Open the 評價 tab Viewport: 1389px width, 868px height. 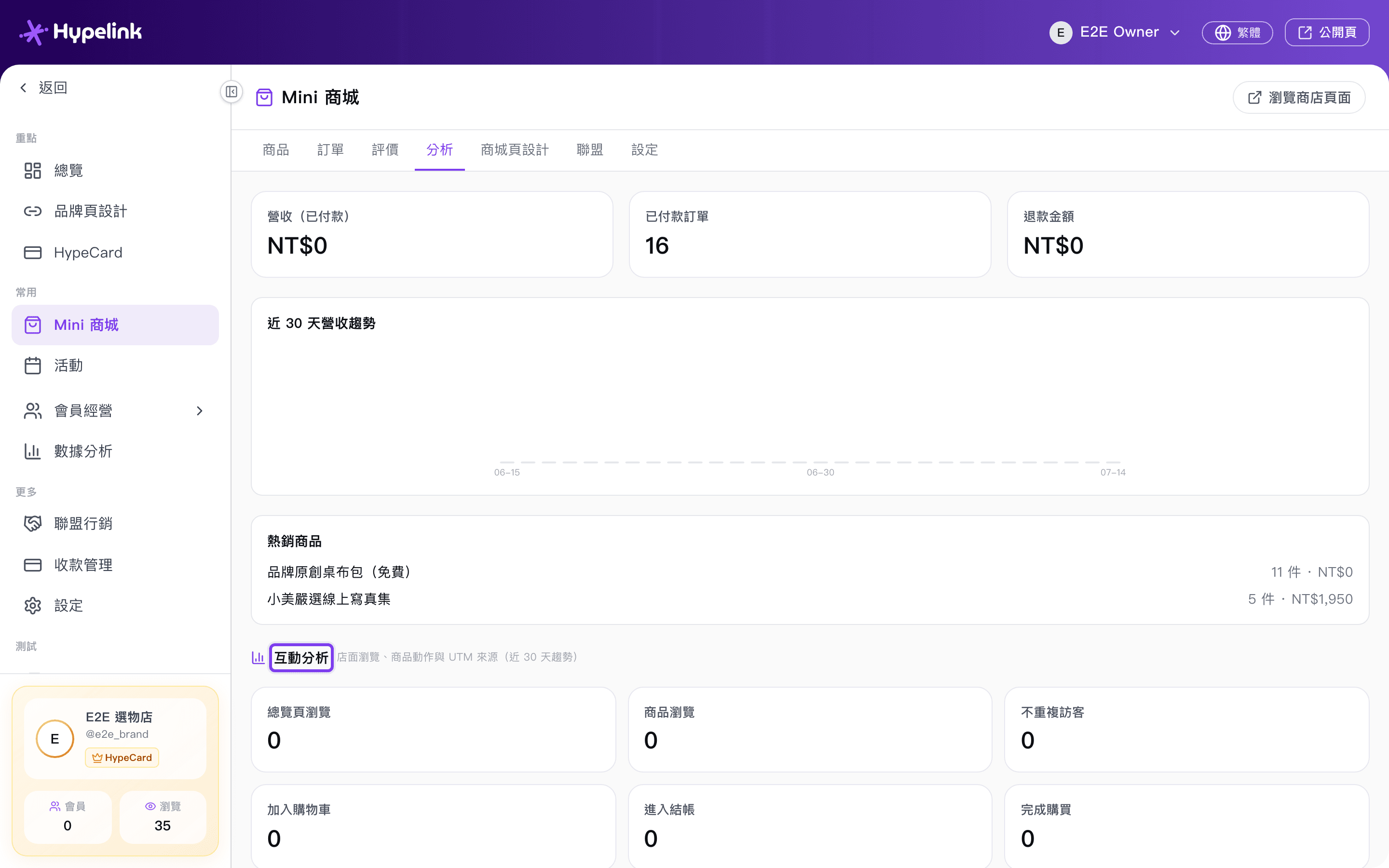tap(385, 150)
